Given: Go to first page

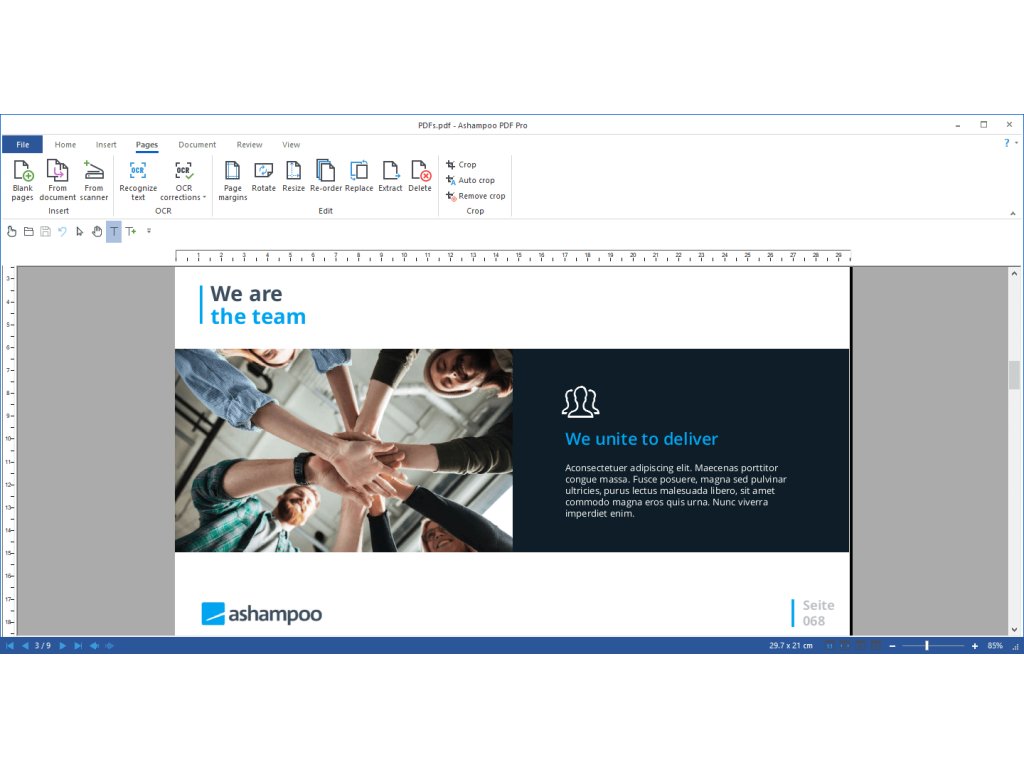Looking at the screenshot, I should coord(10,645).
